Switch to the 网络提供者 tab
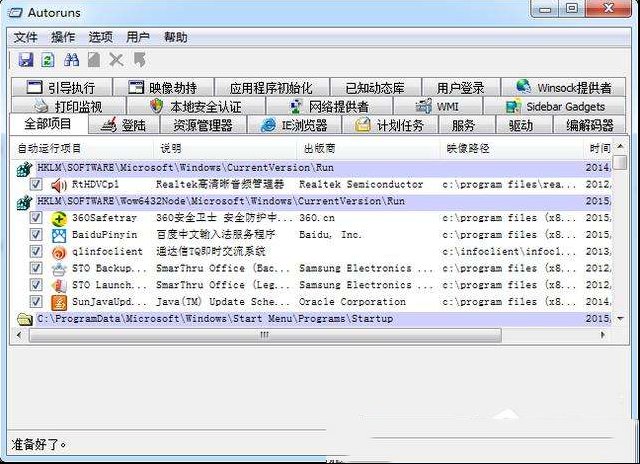The width and height of the screenshot is (640, 464). coord(329,107)
